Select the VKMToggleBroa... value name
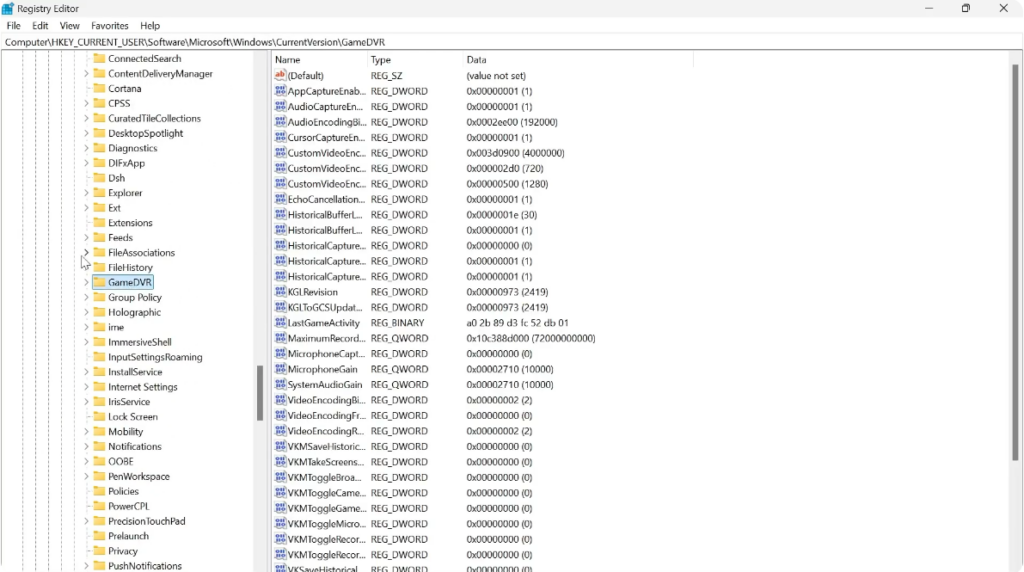Image resolution: width=1024 pixels, height=572 pixels. [x=325, y=477]
